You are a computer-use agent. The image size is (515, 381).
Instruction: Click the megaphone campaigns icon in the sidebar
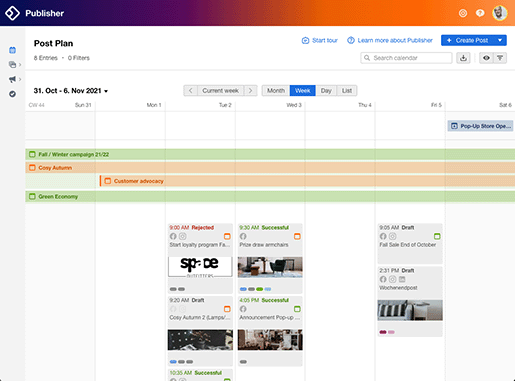coord(12,79)
